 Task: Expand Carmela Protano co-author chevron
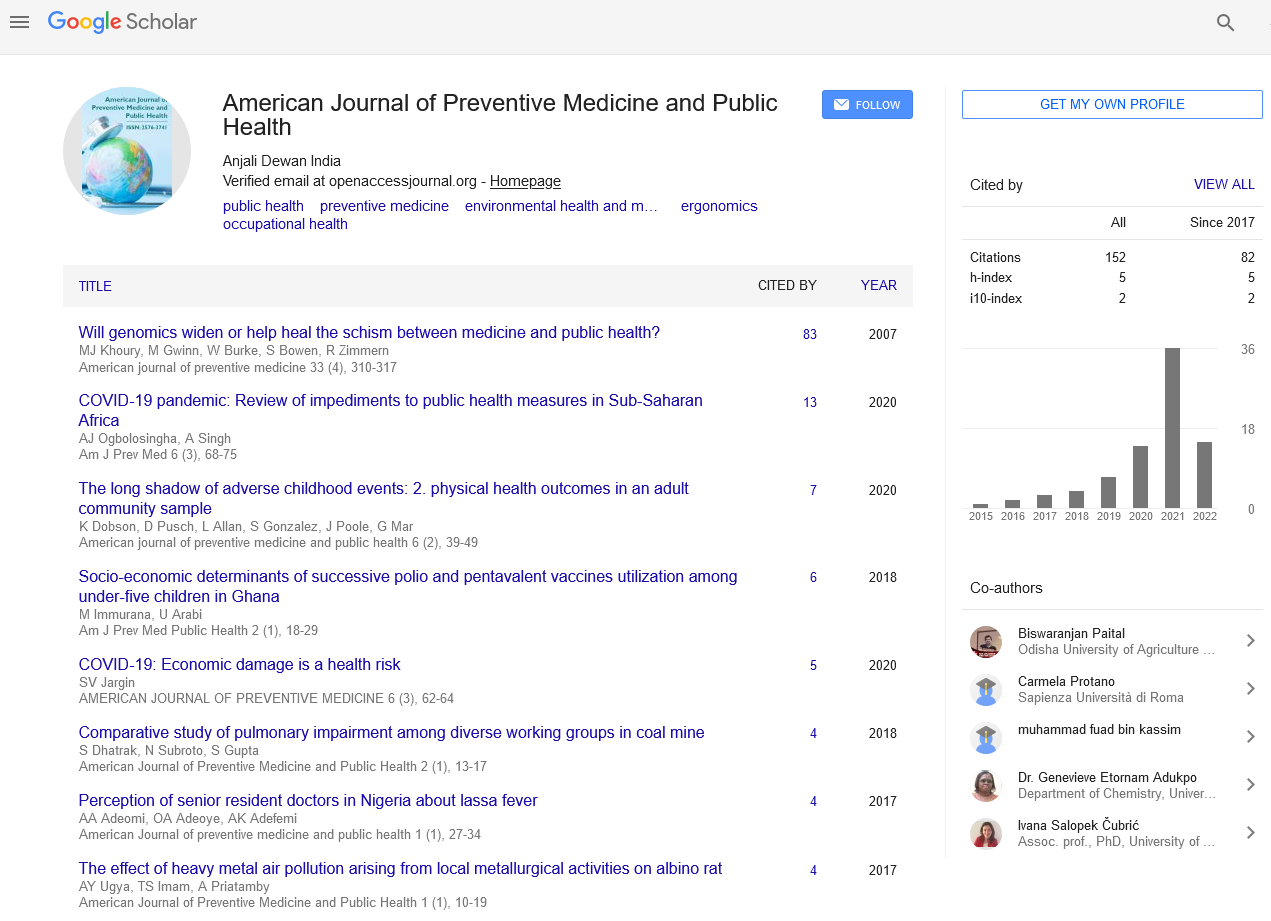1250,689
